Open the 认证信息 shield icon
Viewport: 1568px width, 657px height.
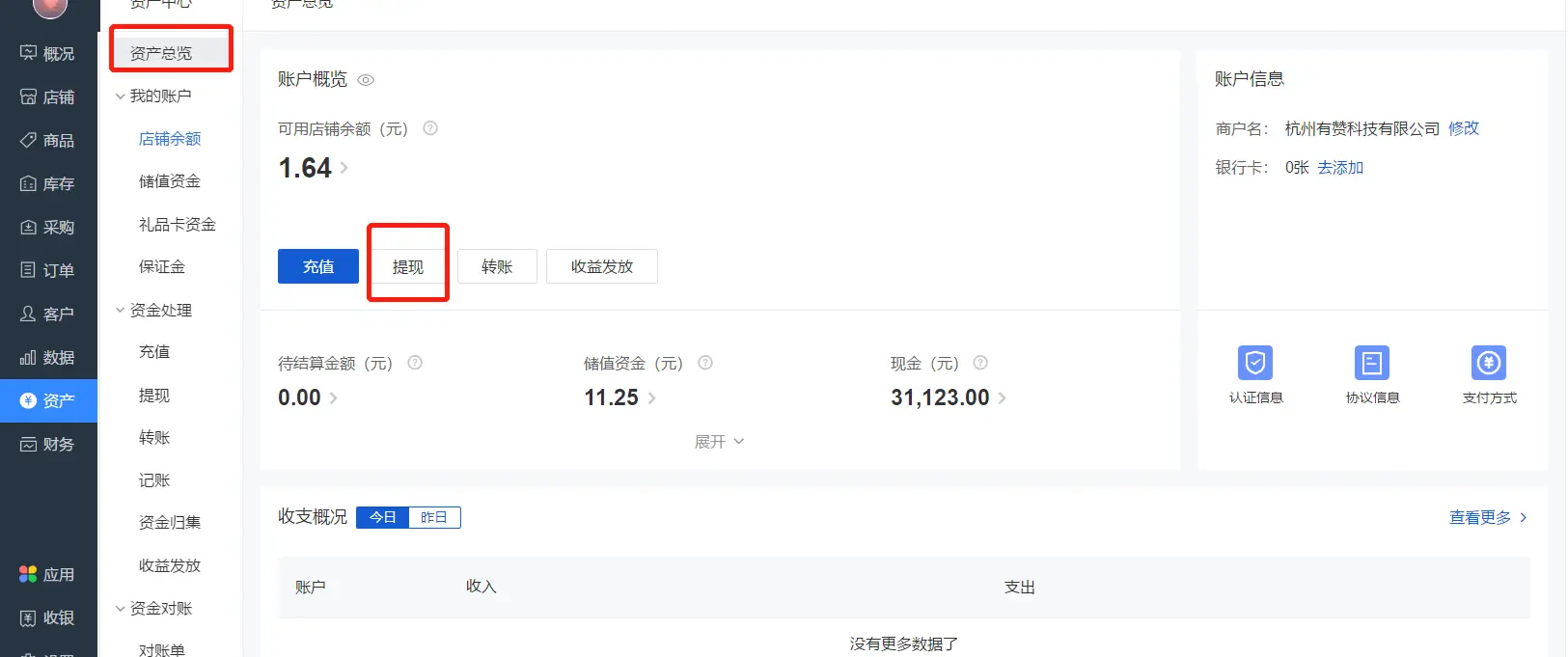click(x=1254, y=364)
